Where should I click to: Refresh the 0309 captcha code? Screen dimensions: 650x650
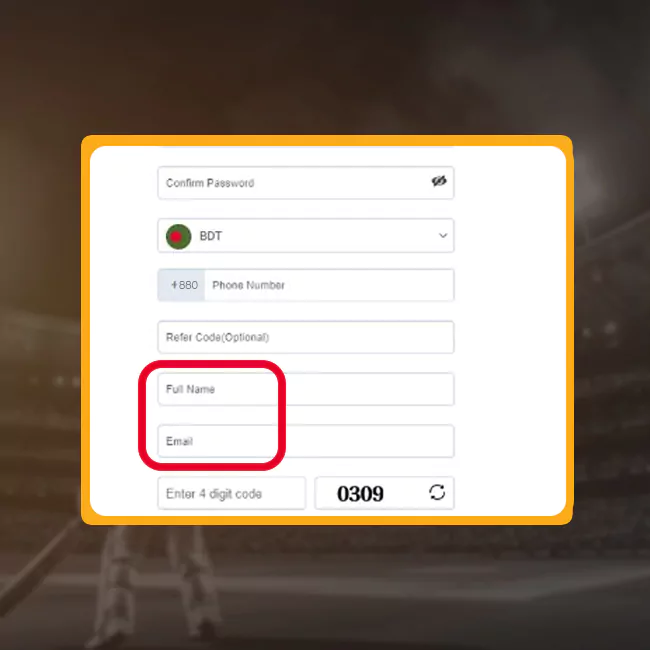(437, 492)
